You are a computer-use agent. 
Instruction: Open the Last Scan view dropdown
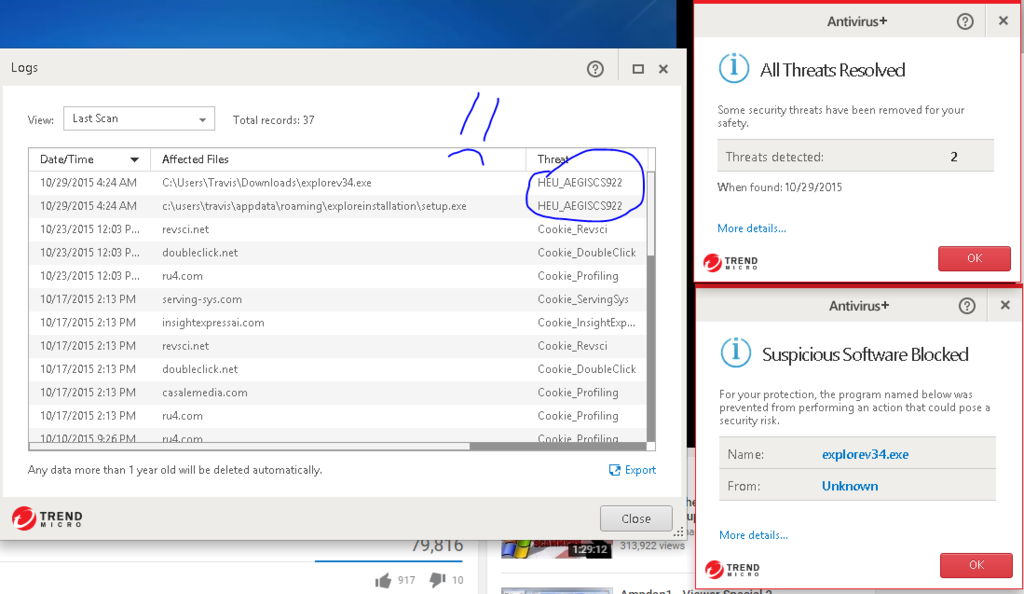tap(139, 119)
